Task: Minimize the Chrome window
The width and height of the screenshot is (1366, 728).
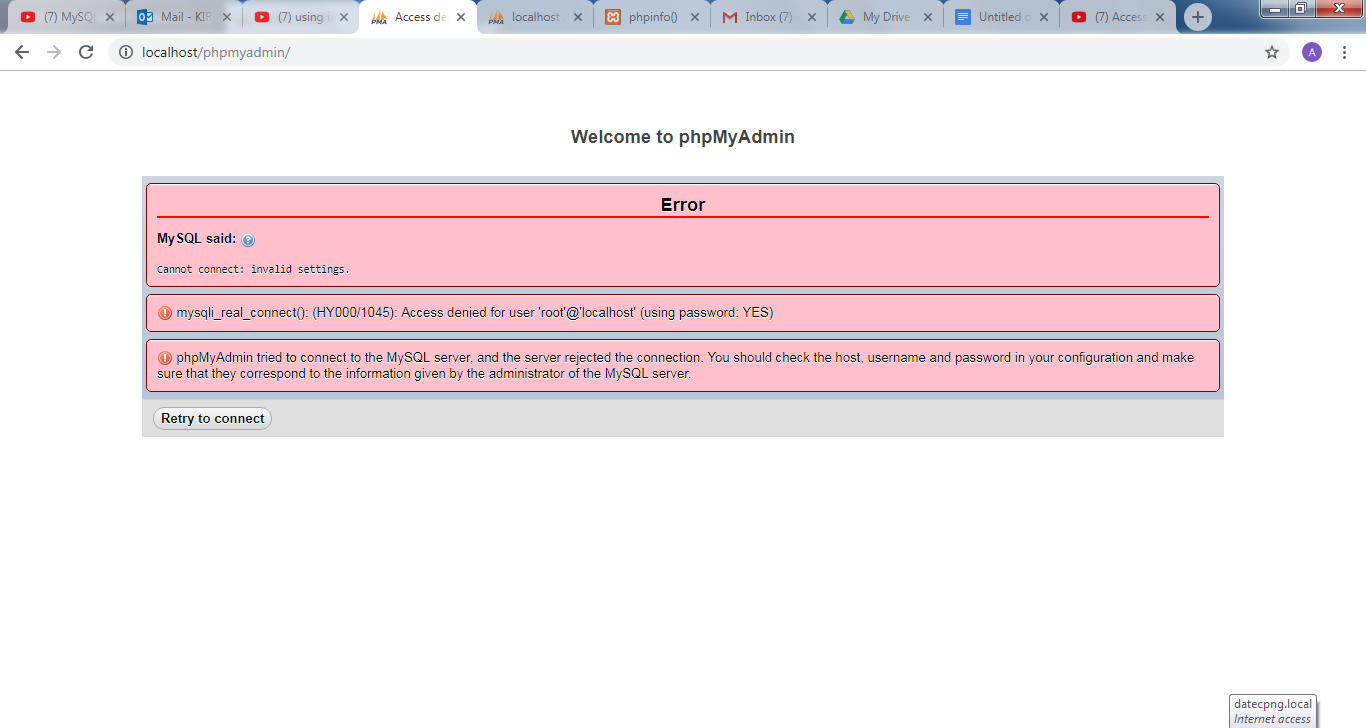Action: [x=1275, y=8]
